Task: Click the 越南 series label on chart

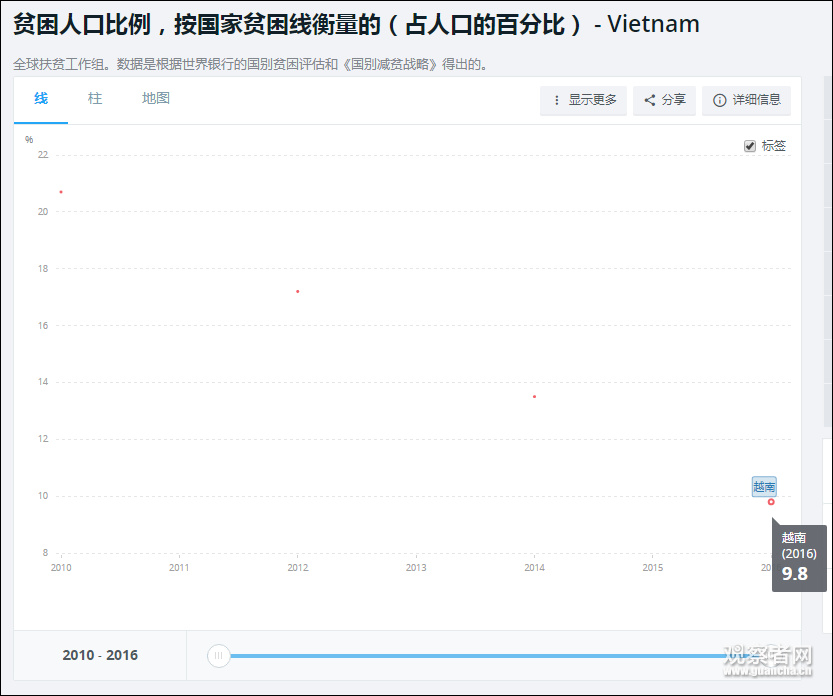Action: [x=764, y=487]
